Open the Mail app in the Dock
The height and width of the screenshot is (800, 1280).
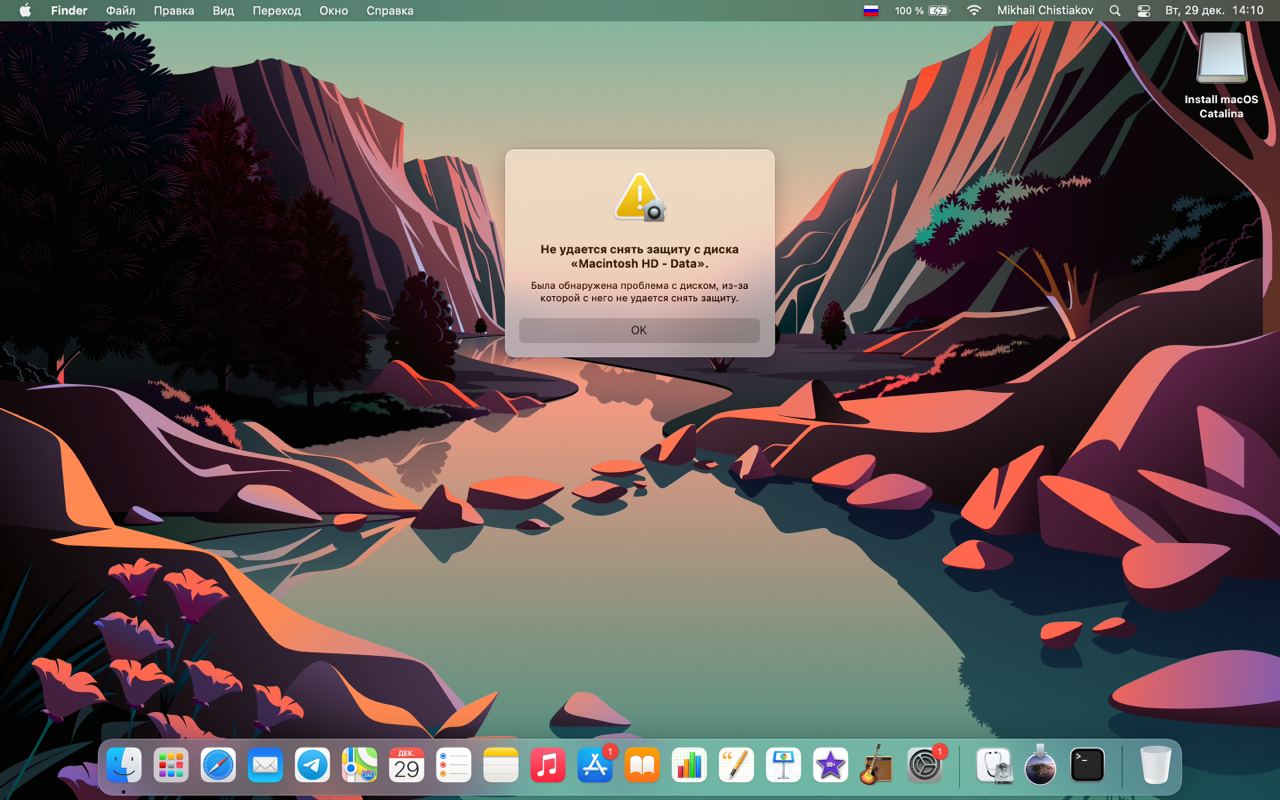(x=265, y=766)
